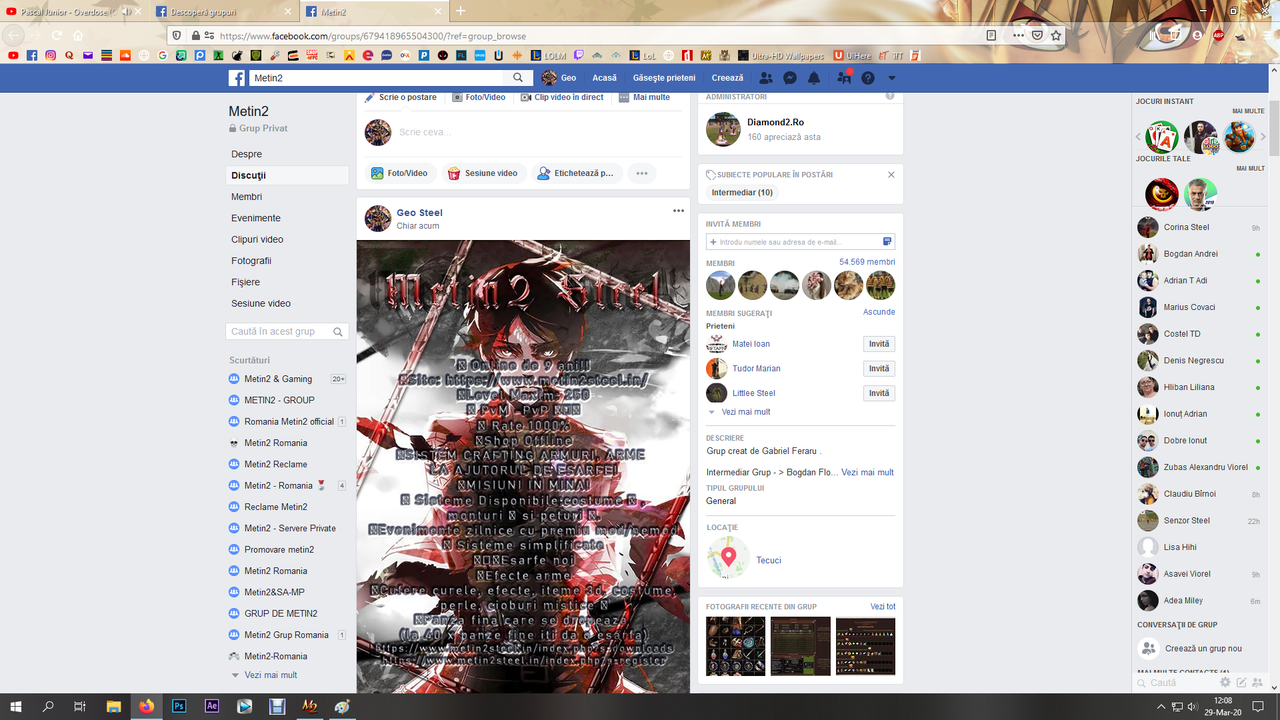The image size is (1280, 720).
Task: Open chat with Corina Steel
Action: (x=1186, y=227)
